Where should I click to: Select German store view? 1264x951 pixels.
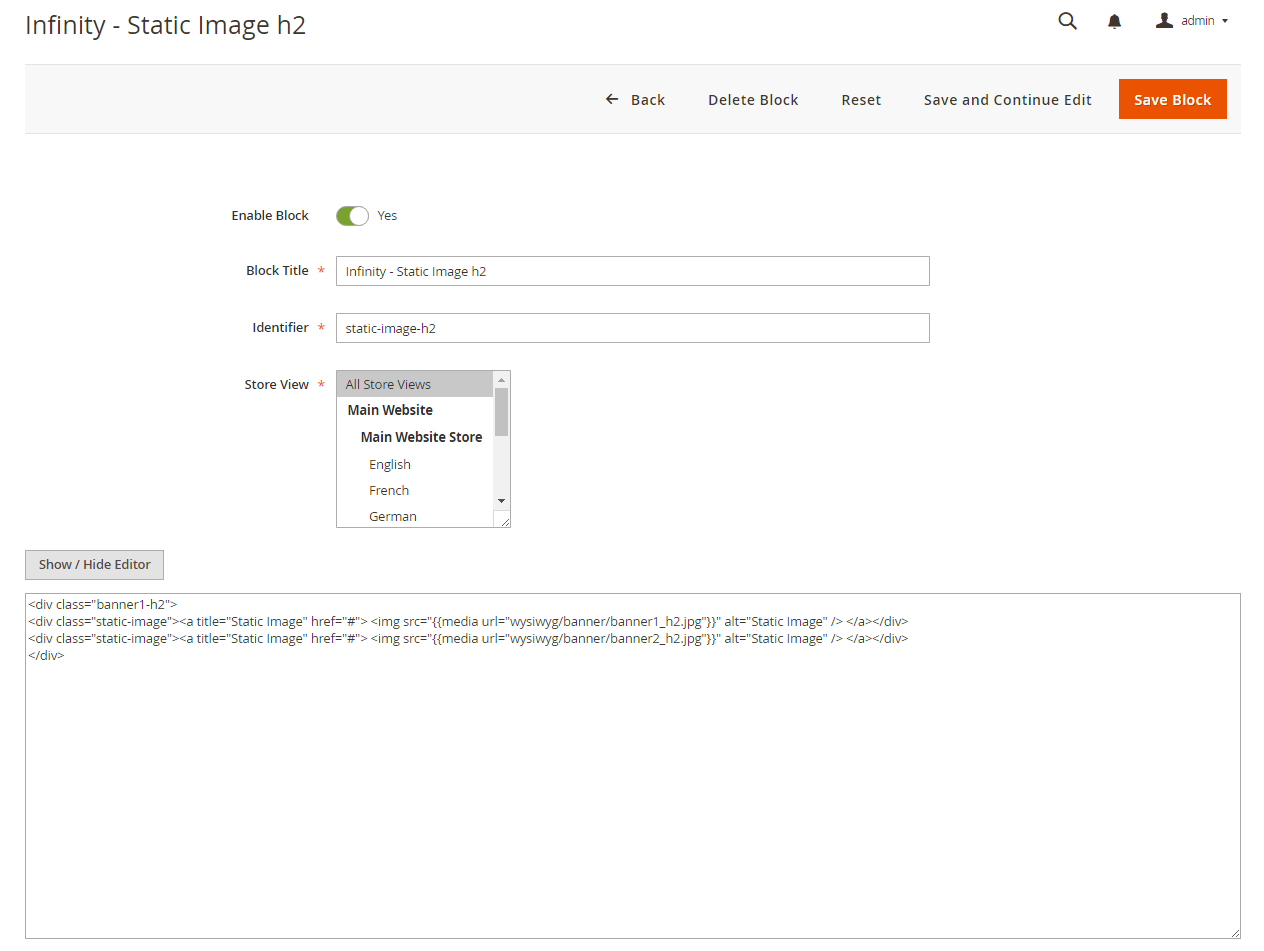pyautogui.click(x=393, y=516)
